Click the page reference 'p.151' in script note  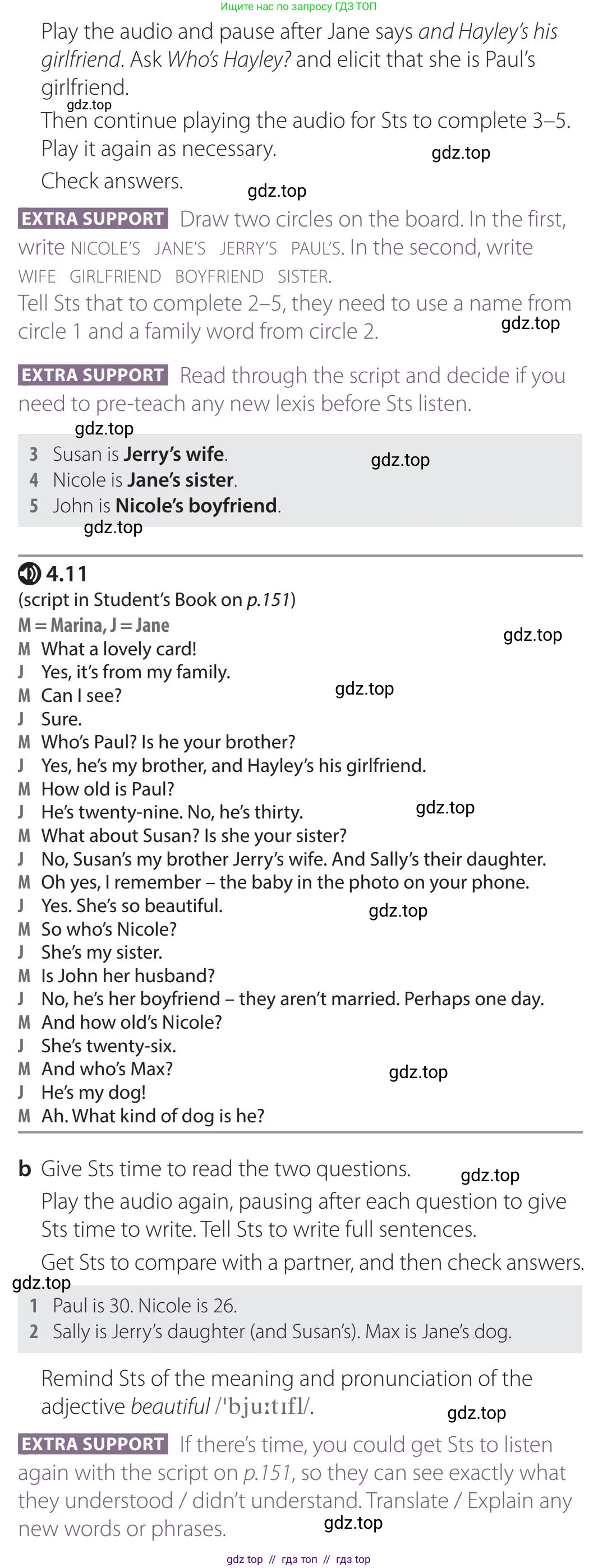(x=268, y=600)
